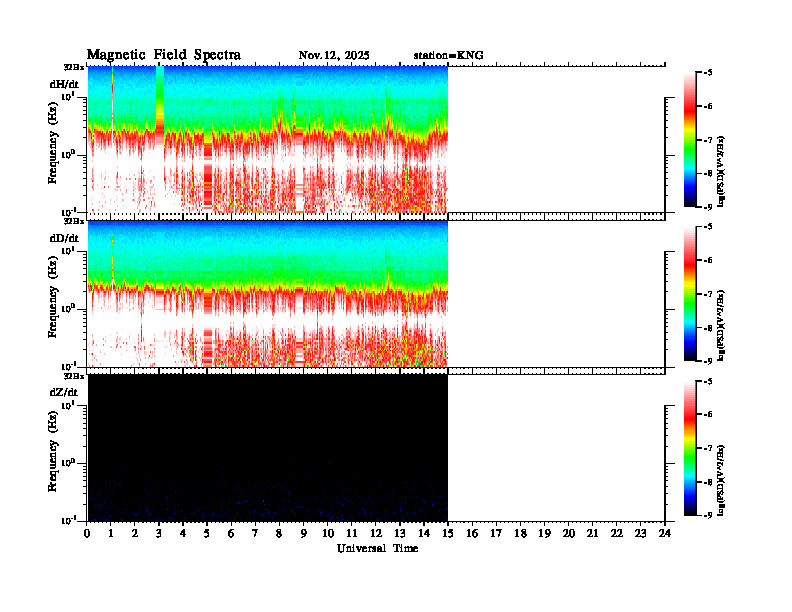The image size is (792, 612).
Task: Click the "-6" tick on the dD/dt colorbar
Action: pos(708,260)
